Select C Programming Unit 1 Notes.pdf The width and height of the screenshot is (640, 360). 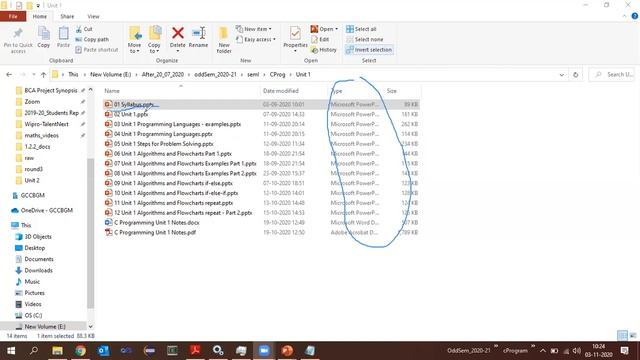[x=155, y=232]
